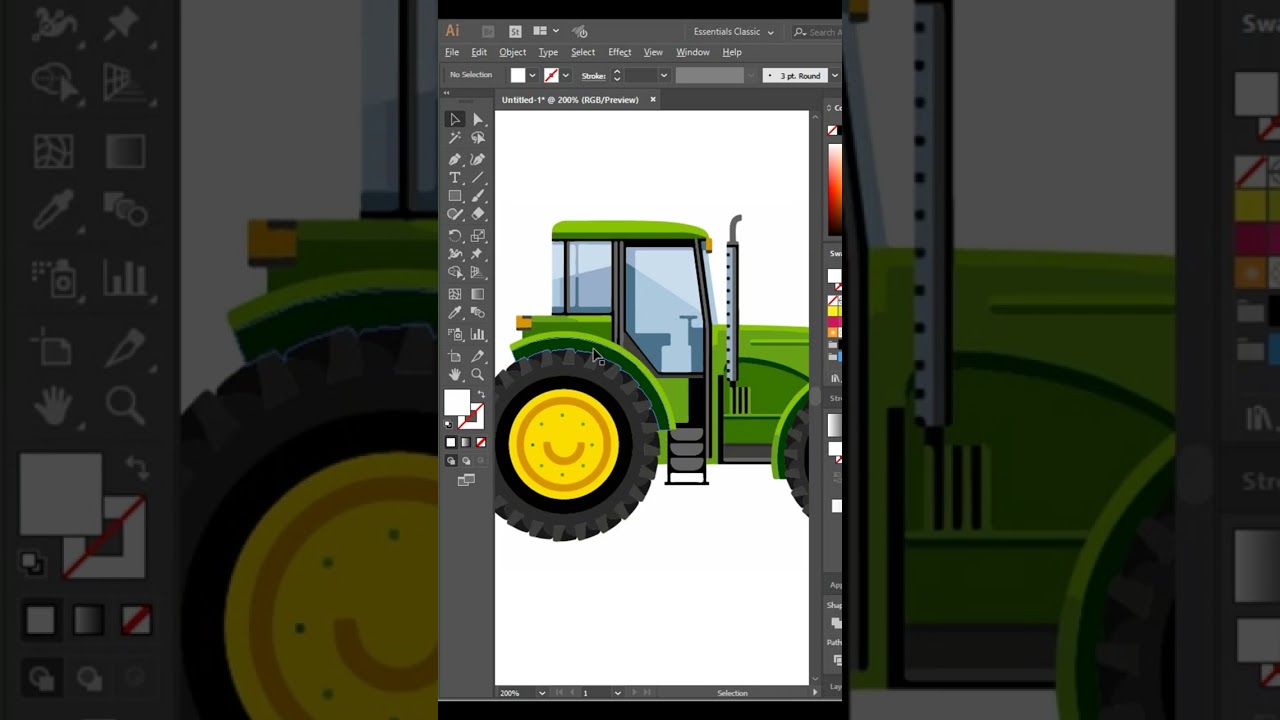Pick the Mesh tool
Viewport: 1280px width, 720px height.
(455, 294)
